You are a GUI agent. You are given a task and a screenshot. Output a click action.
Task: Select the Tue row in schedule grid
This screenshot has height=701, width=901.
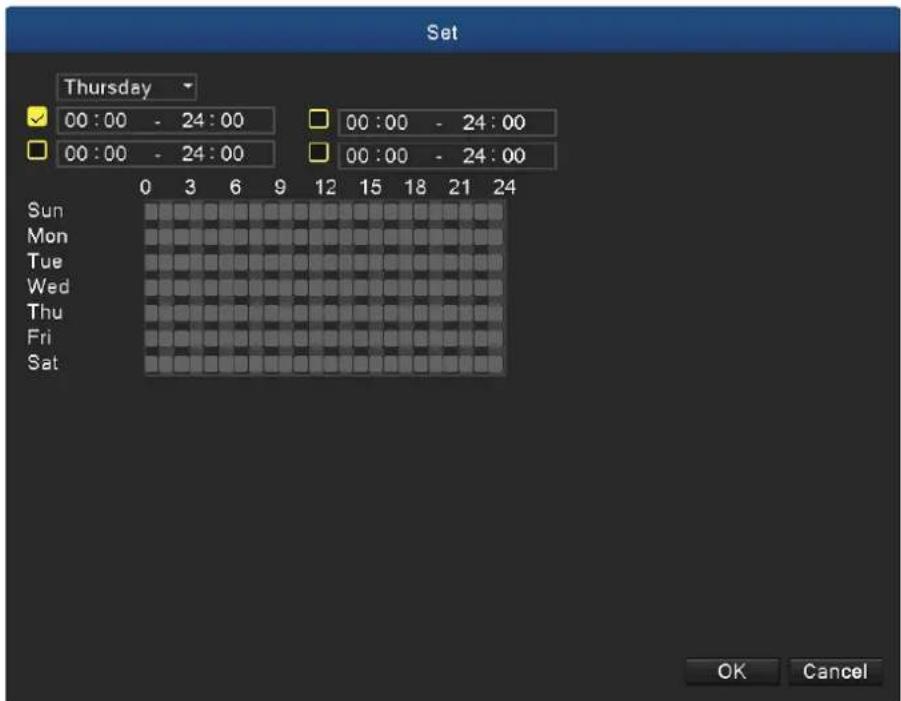pos(324,262)
